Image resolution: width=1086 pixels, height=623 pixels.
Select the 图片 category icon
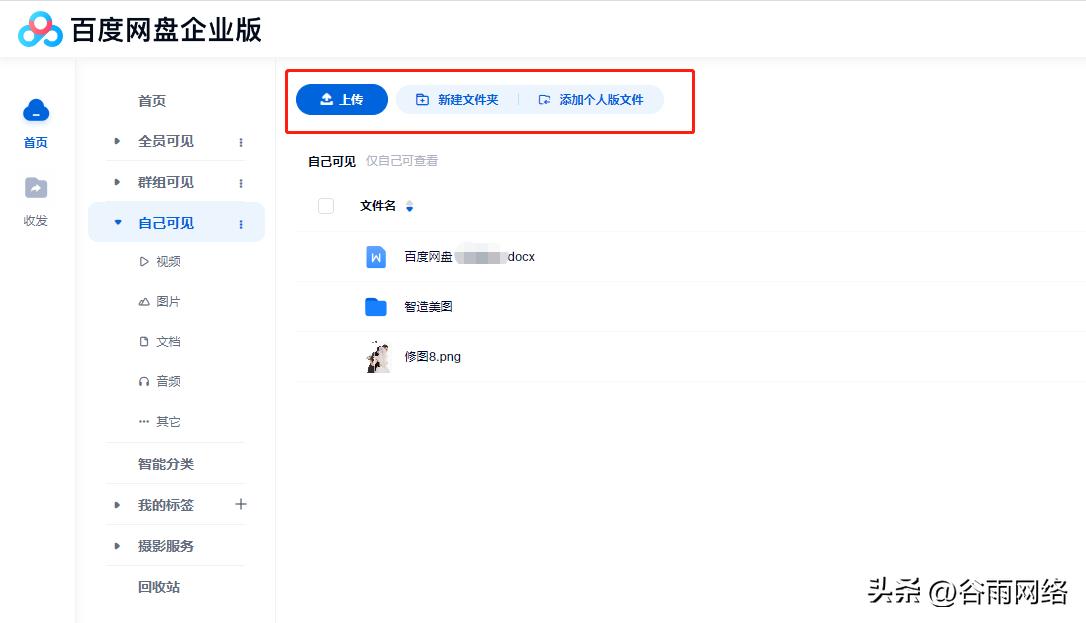coord(145,301)
